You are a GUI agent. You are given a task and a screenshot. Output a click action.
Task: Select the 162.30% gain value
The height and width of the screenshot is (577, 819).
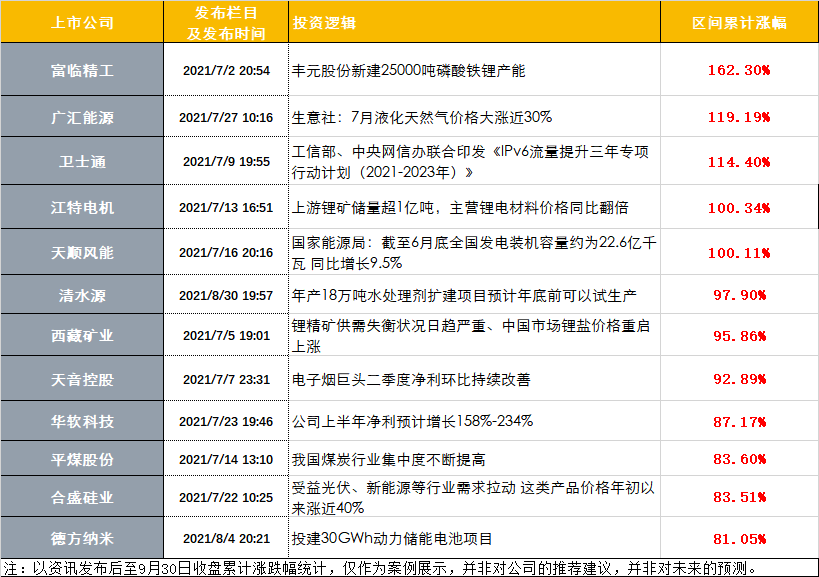pos(739,69)
